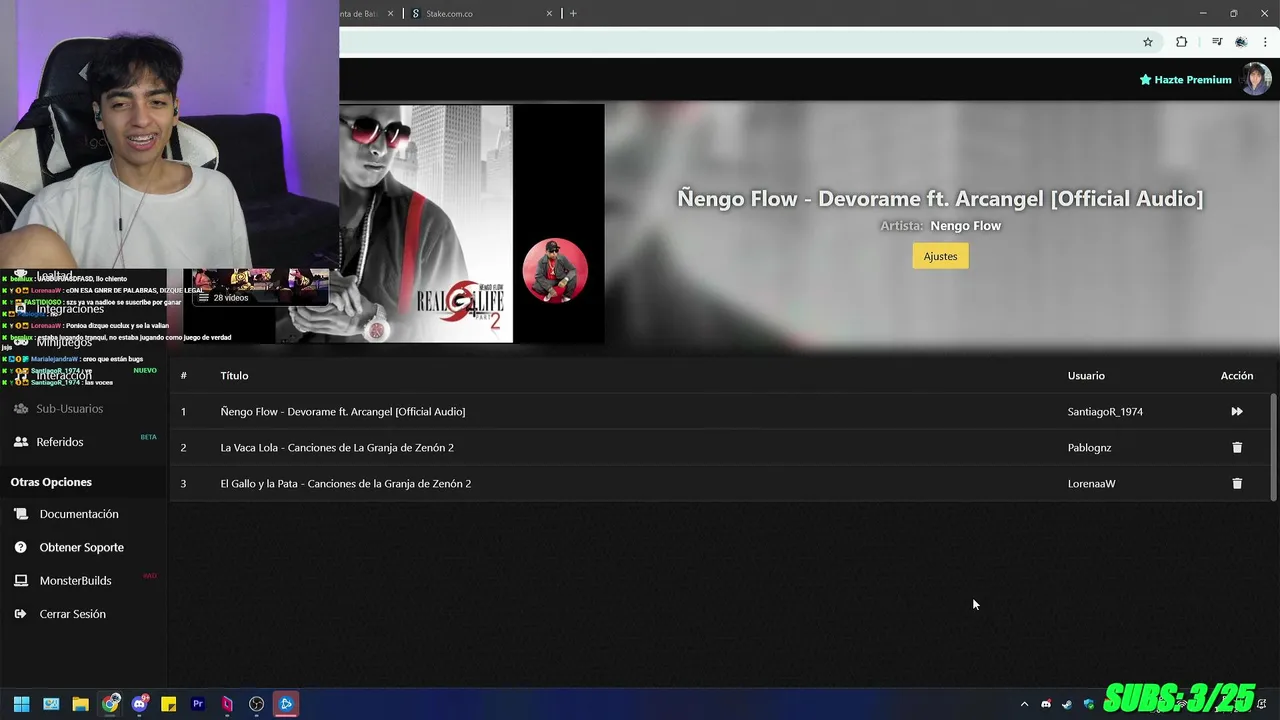Click the Título column header
The height and width of the screenshot is (720, 1280).
(234, 375)
